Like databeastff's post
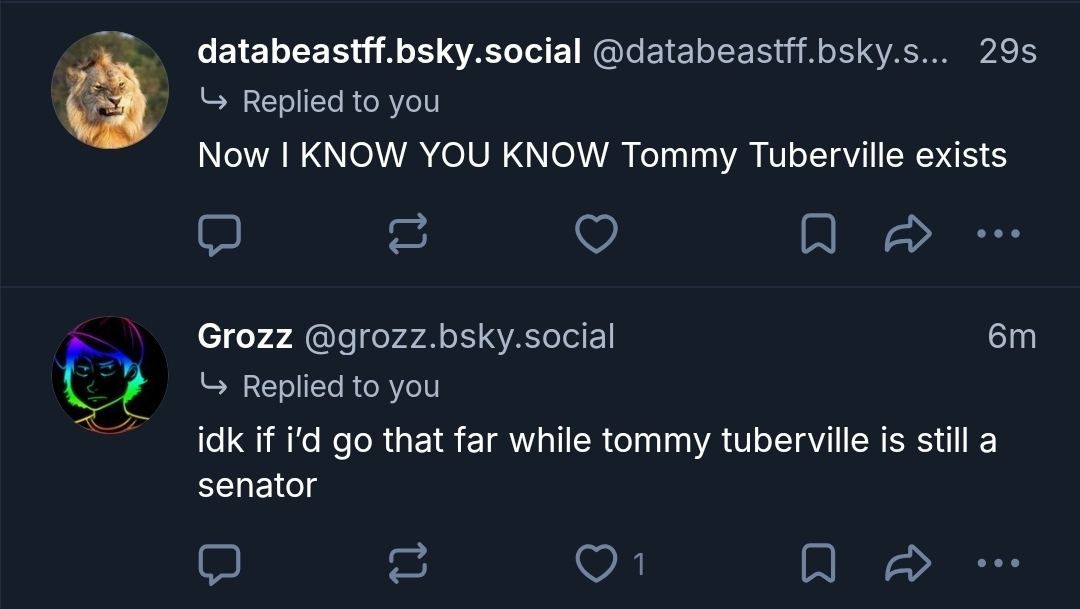 [x=597, y=234]
